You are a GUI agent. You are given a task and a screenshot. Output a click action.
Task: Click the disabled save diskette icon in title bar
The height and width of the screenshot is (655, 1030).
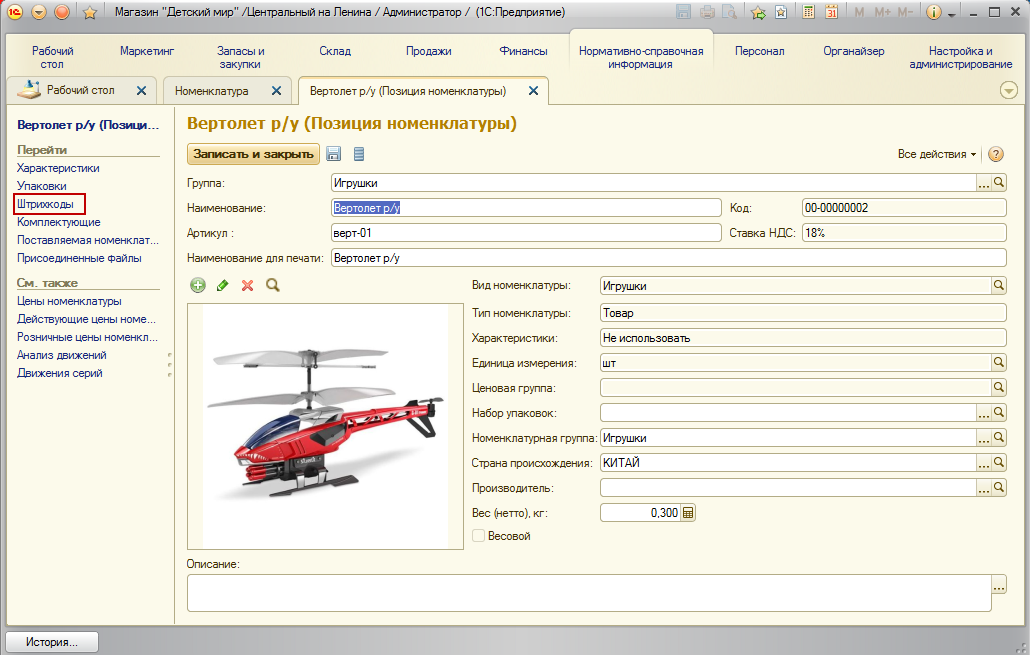683,12
